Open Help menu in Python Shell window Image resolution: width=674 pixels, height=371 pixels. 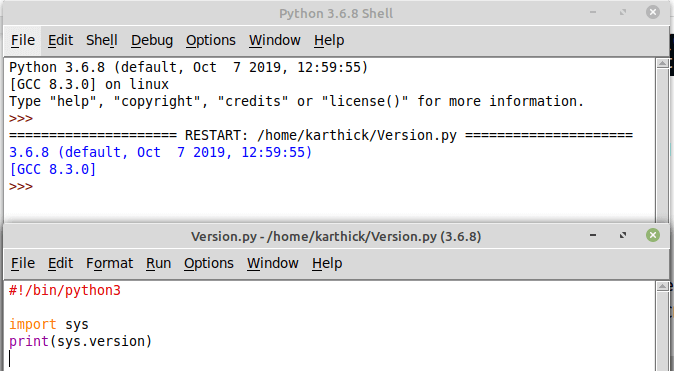[x=329, y=40]
